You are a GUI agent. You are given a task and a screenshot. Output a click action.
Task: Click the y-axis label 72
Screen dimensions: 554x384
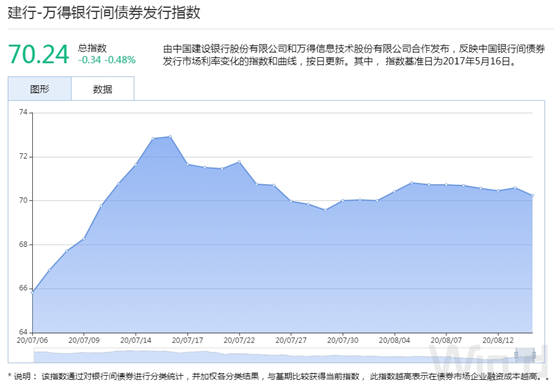point(23,156)
